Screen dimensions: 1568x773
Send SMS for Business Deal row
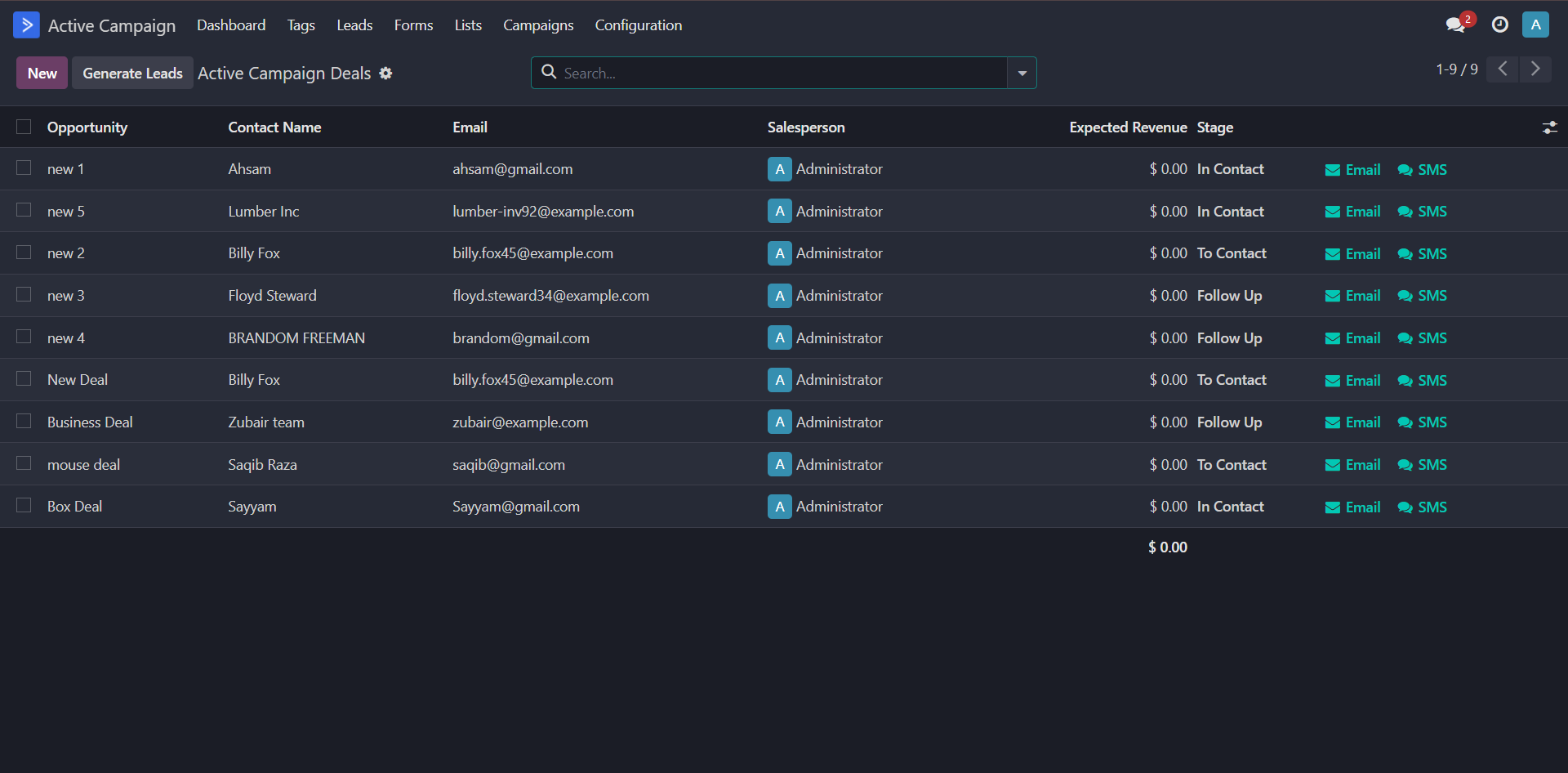pos(1422,422)
